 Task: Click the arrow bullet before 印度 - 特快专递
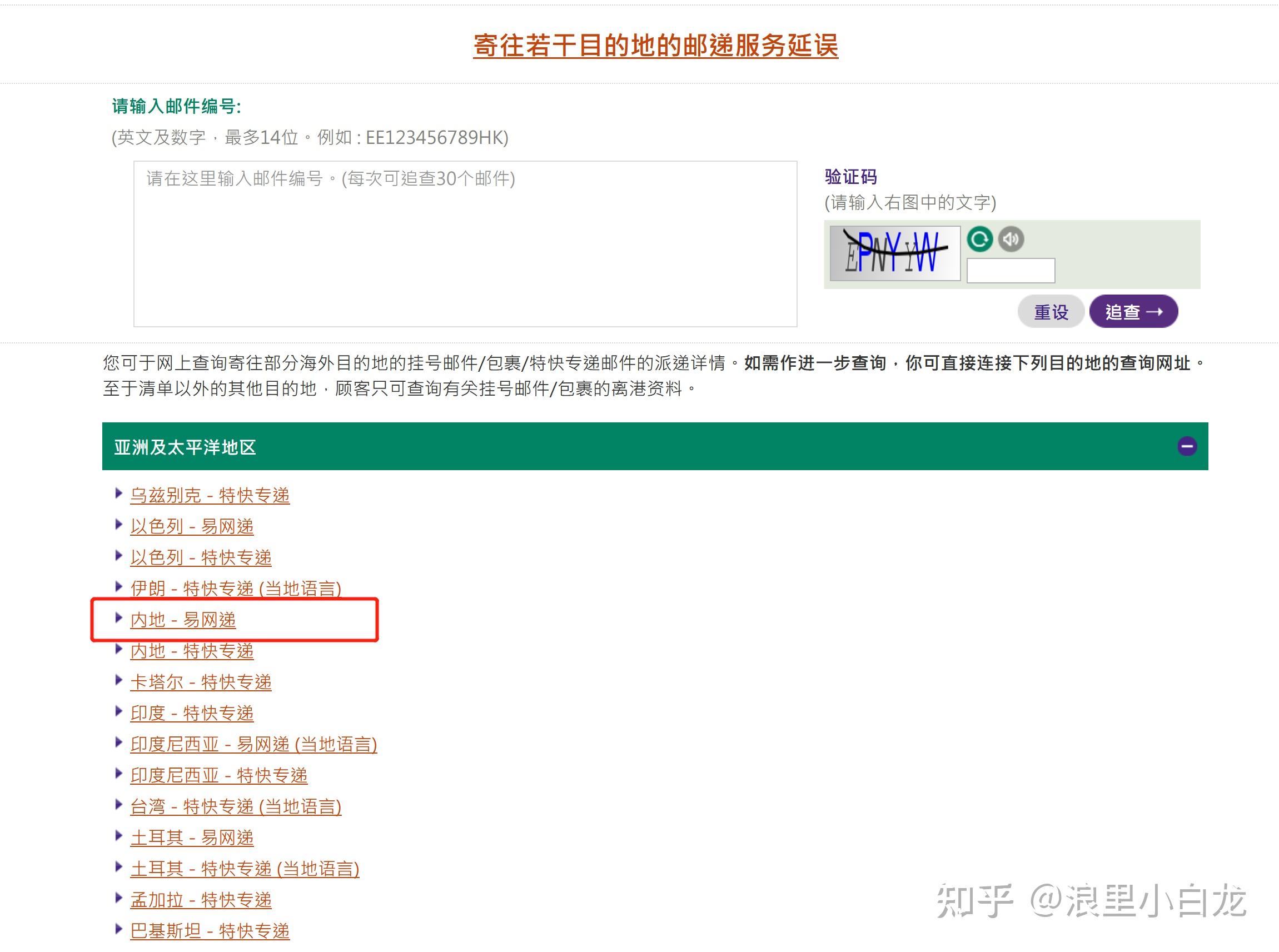pos(119,711)
